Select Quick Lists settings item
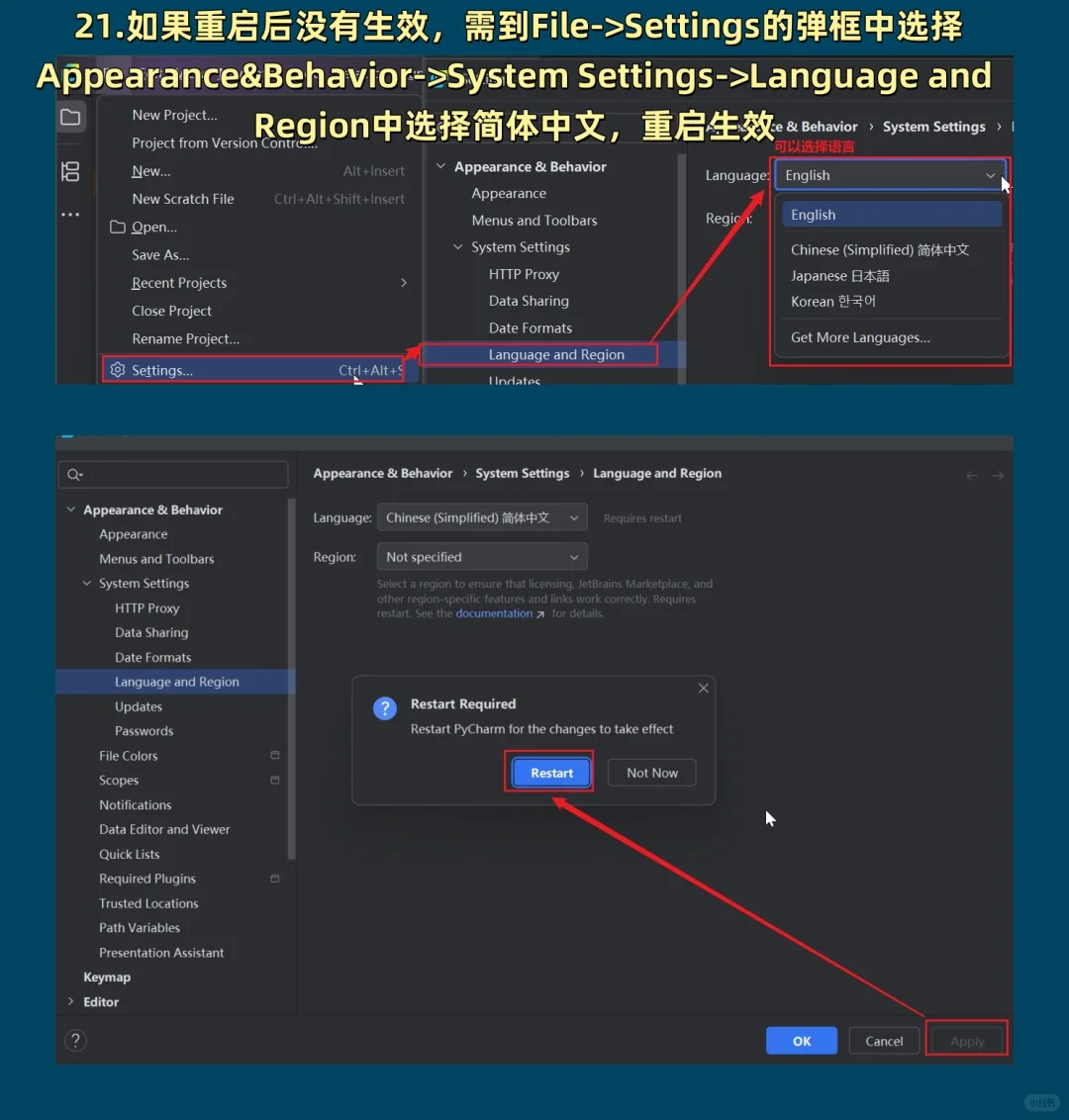Image resolution: width=1069 pixels, height=1120 pixels. pos(130,854)
